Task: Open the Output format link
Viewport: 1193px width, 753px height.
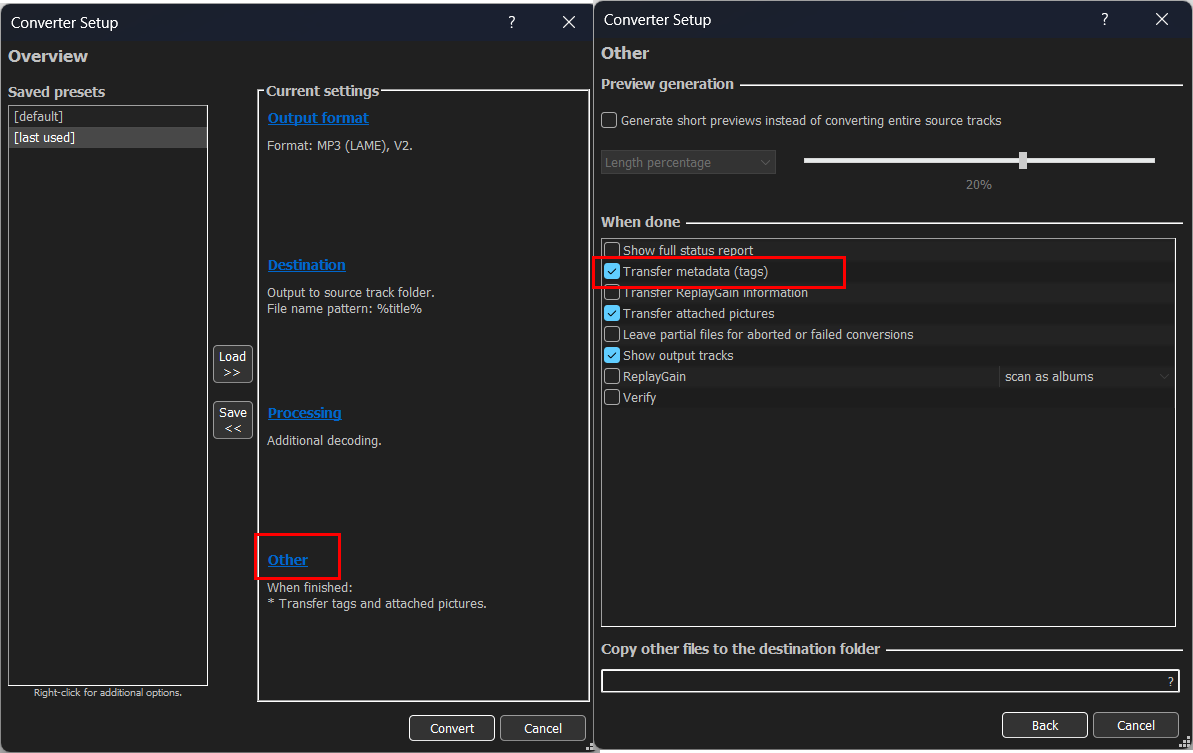Action: tap(318, 118)
